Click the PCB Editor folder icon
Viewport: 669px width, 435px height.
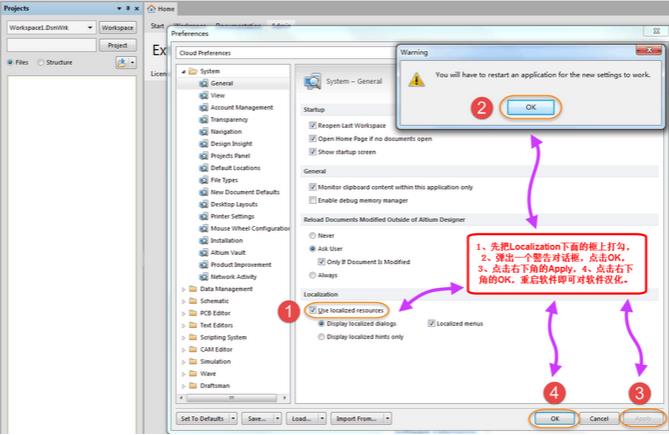click(193, 313)
